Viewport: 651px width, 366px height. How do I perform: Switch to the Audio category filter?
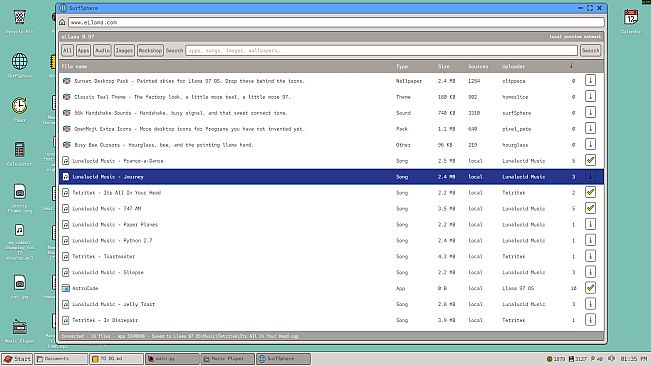click(x=102, y=50)
